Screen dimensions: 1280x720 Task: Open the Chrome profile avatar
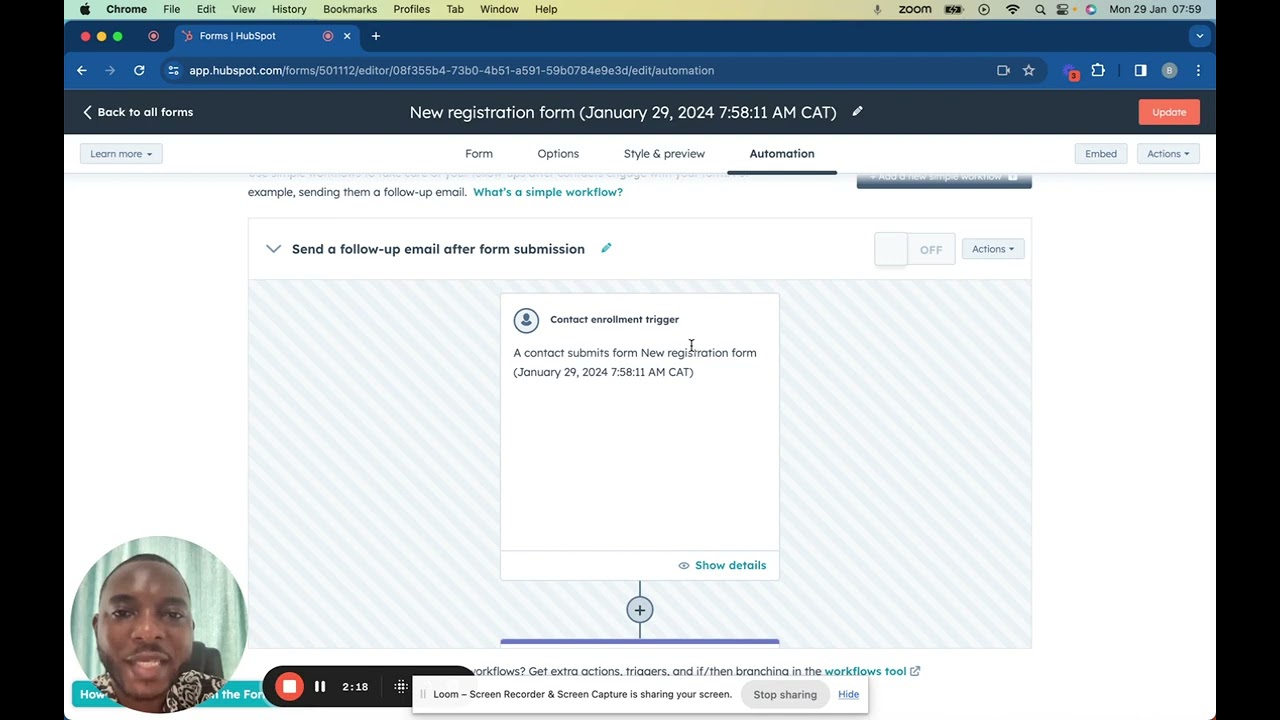click(x=1169, y=70)
